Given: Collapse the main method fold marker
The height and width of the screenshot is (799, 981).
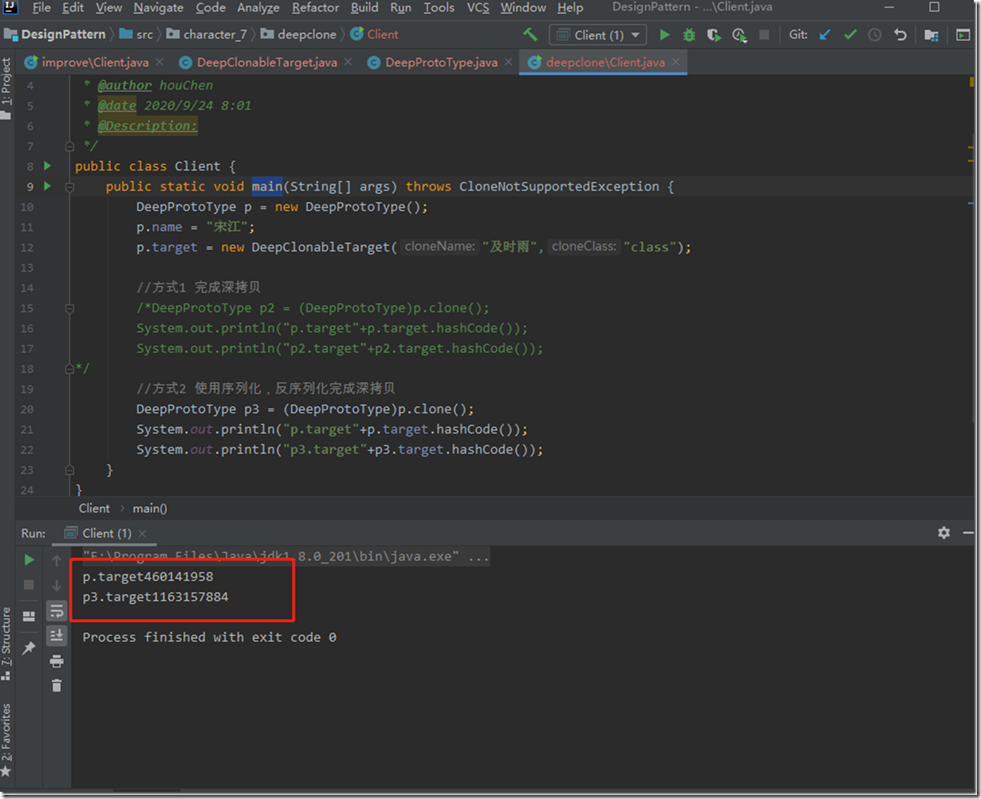Looking at the screenshot, I should pyautogui.click(x=69, y=187).
